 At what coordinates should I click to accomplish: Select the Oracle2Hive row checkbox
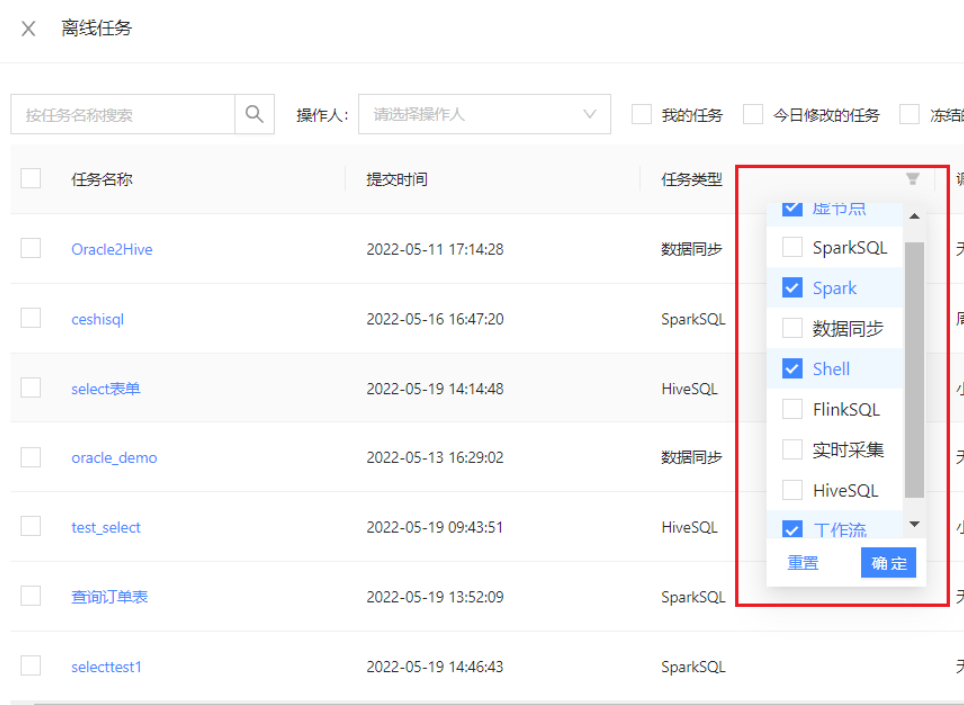pyautogui.click(x=30, y=249)
